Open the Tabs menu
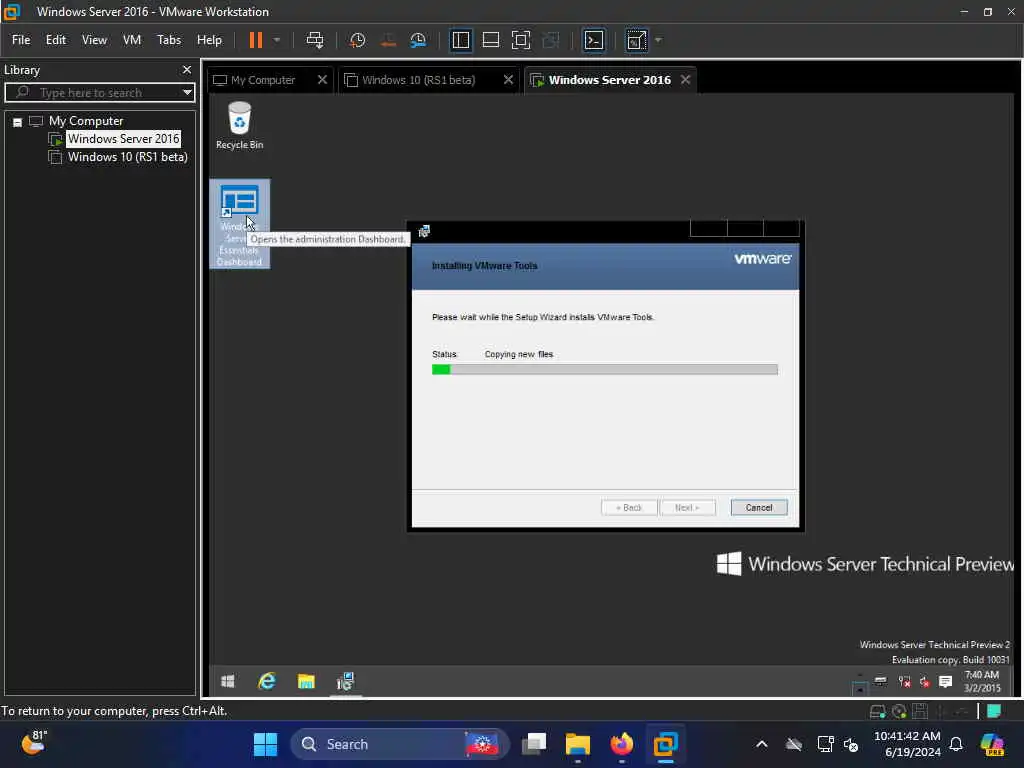This screenshot has height=768, width=1024. point(168,40)
